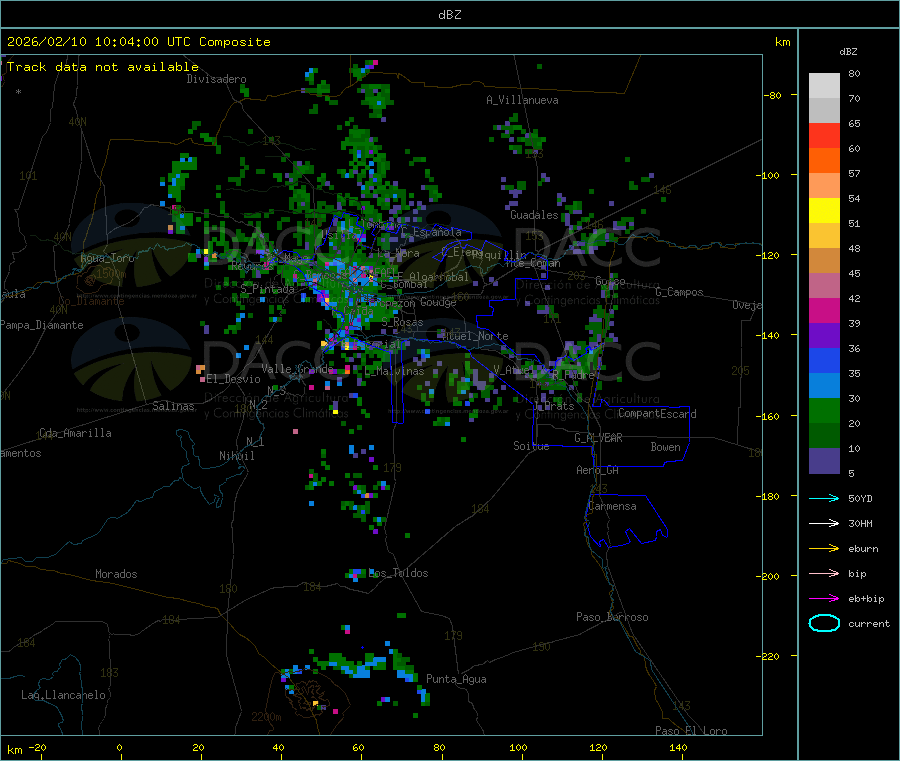
Task: Click the Valle_Grande place label
Action: pyautogui.click(x=297, y=369)
